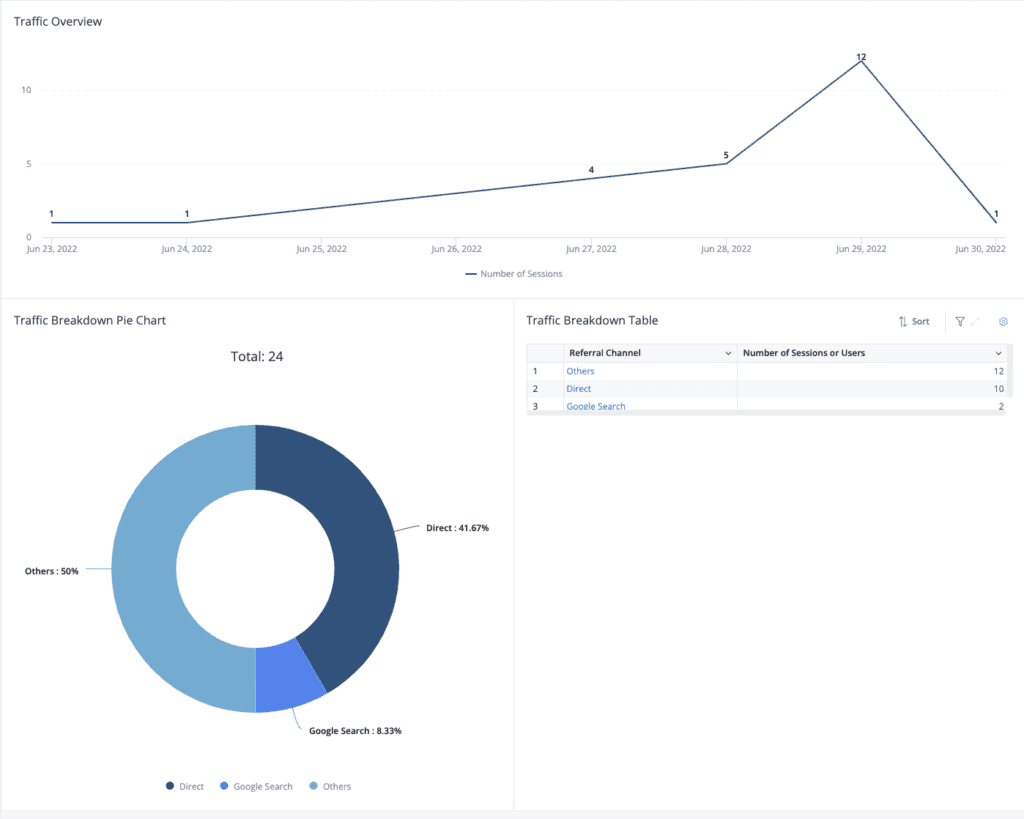Click the expand arrows icon beside filter

coord(976,321)
